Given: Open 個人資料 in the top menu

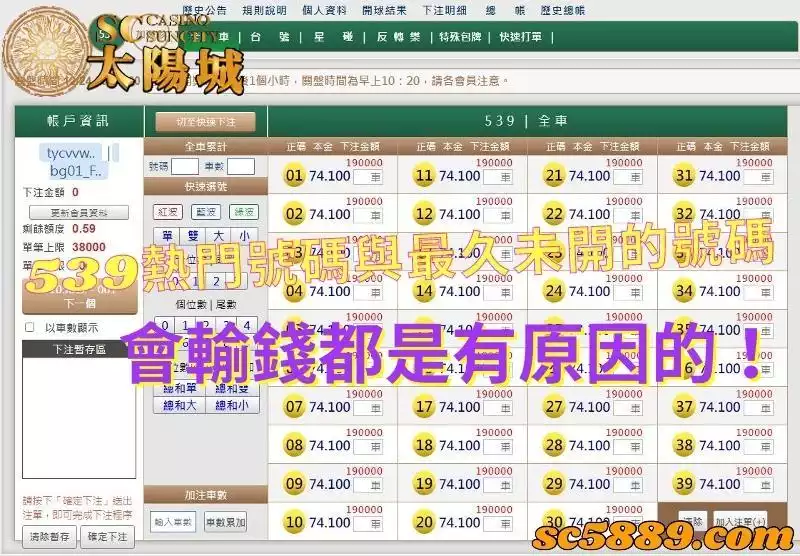Looking at the screenshot, I should pos(324,10).
